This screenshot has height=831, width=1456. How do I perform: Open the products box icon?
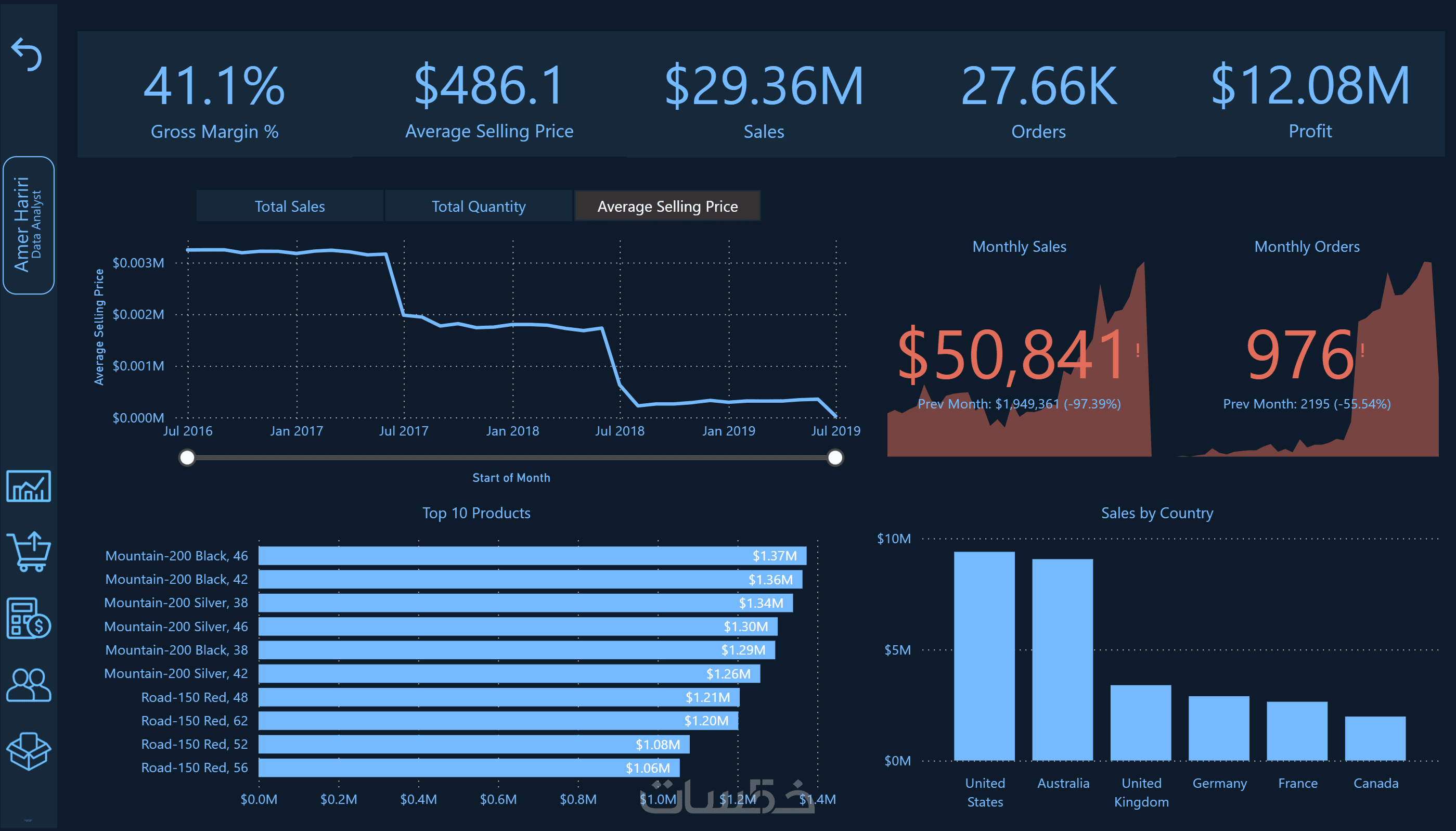click(29, 751)
